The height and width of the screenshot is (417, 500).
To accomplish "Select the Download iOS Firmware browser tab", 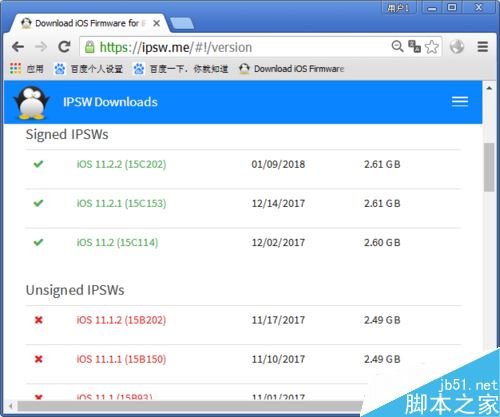I will pos(87,23).
